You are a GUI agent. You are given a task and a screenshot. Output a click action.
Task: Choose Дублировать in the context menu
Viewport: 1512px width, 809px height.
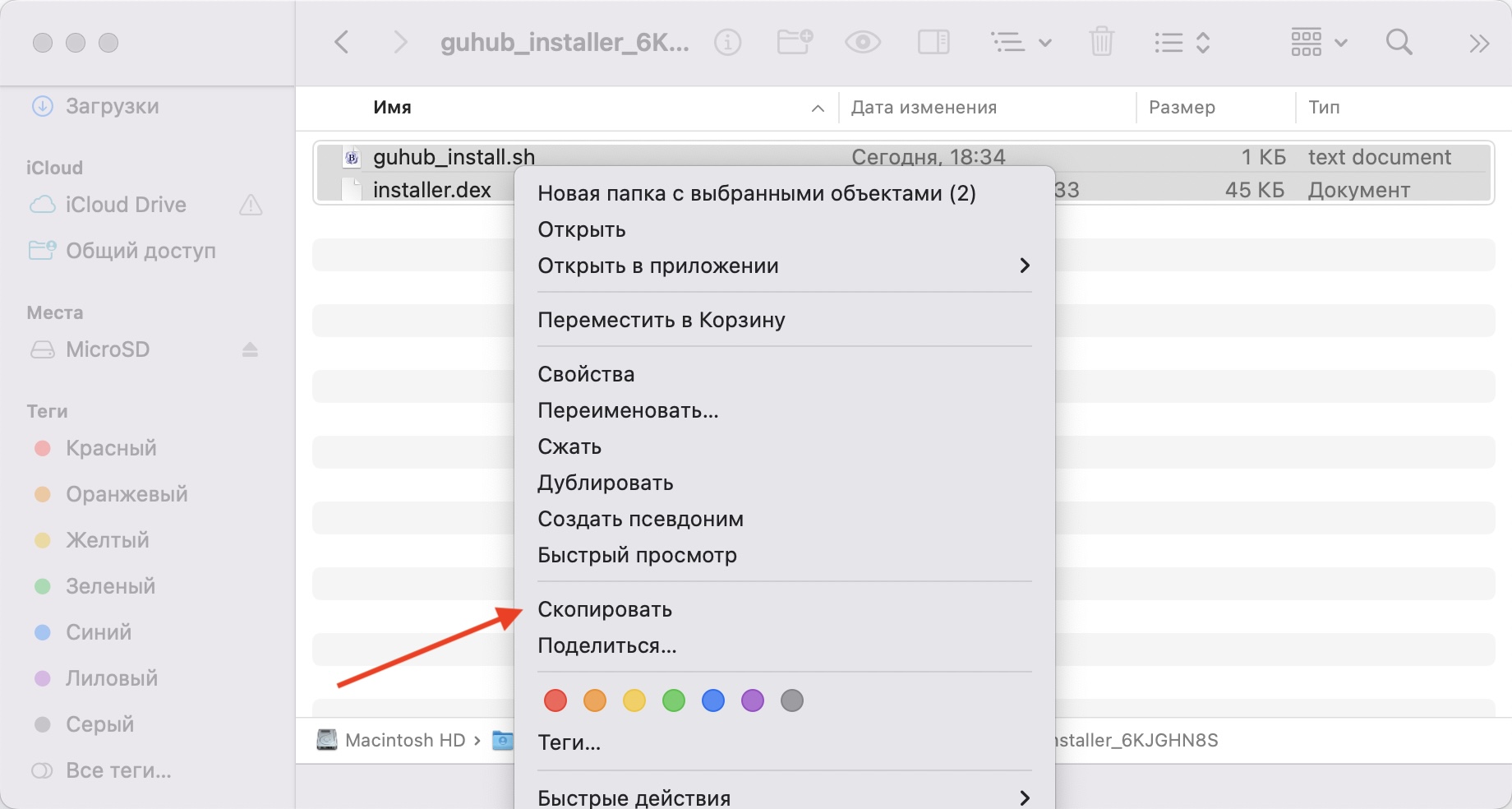tap(606, 483)
